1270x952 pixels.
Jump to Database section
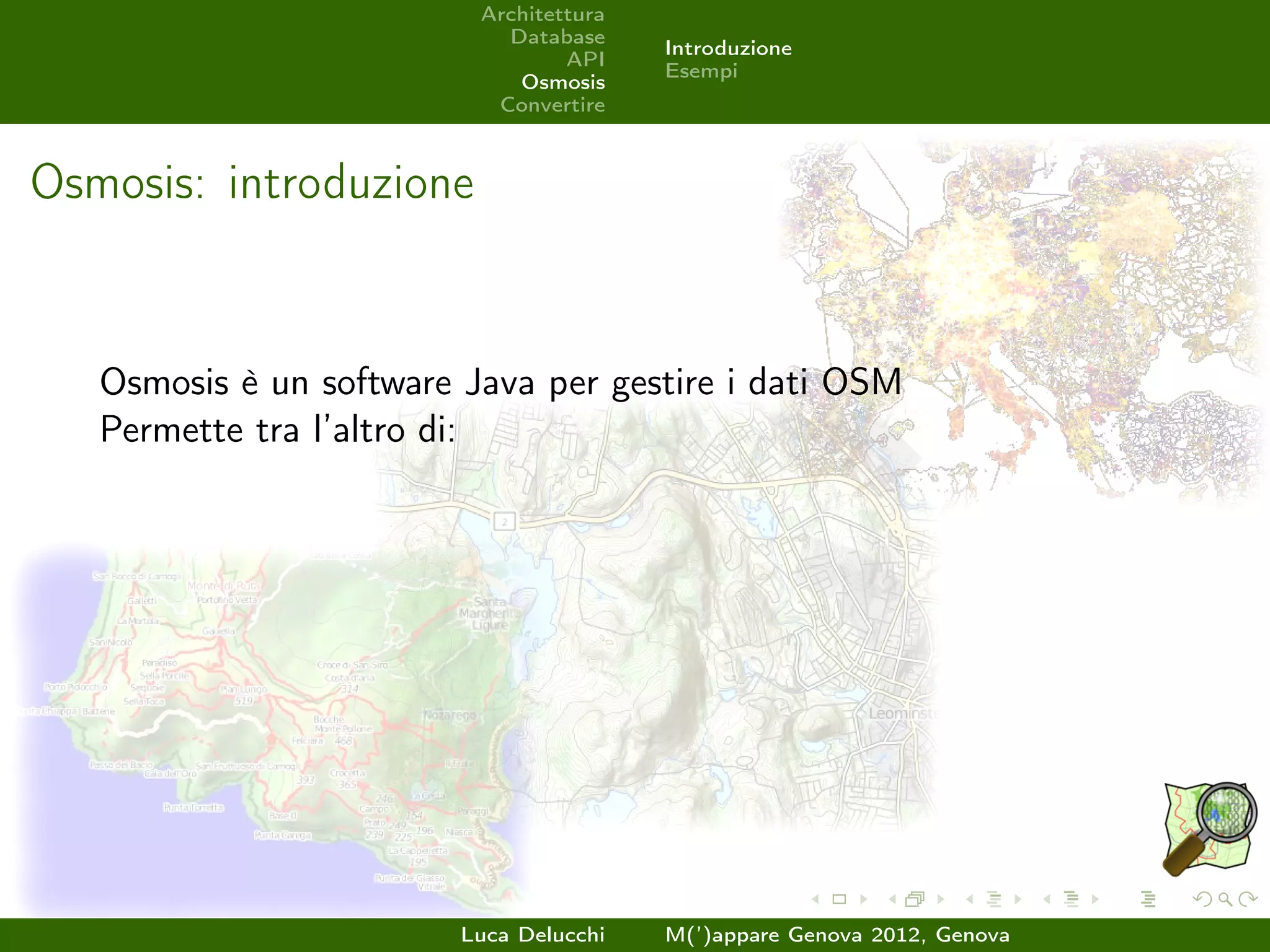coord(557,37)
